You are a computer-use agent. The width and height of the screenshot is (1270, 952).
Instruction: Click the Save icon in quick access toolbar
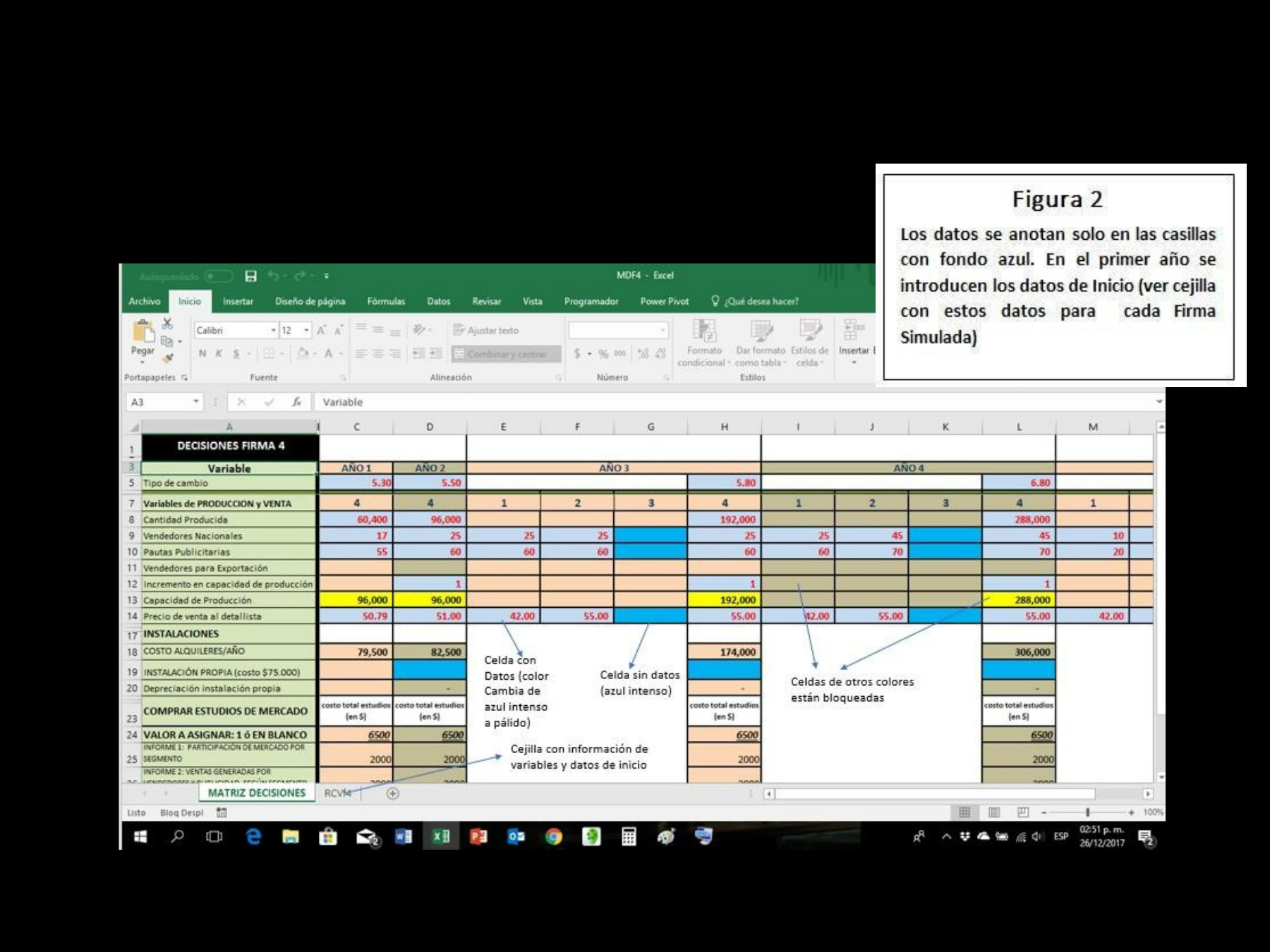pyautogui.click(x=250, y=276)
